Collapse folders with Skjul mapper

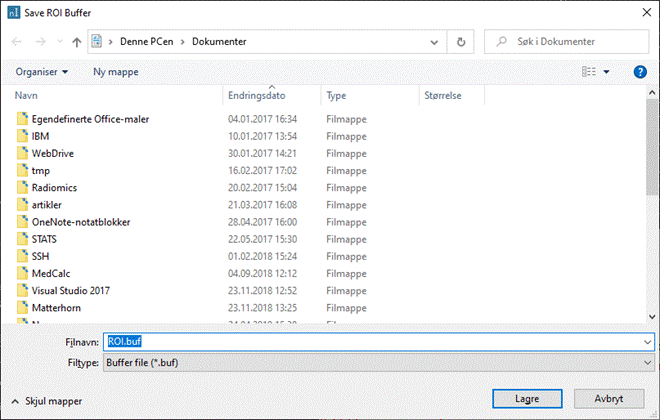(x=47, y=401)
